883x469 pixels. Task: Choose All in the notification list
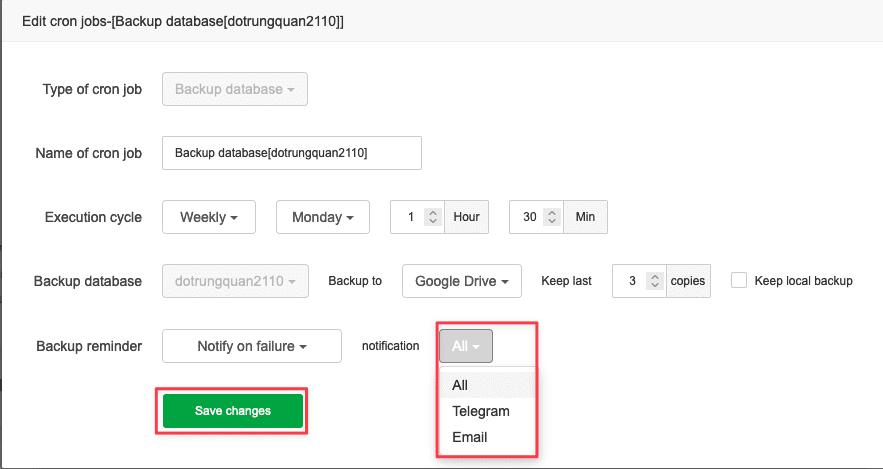tap(460, 385)
